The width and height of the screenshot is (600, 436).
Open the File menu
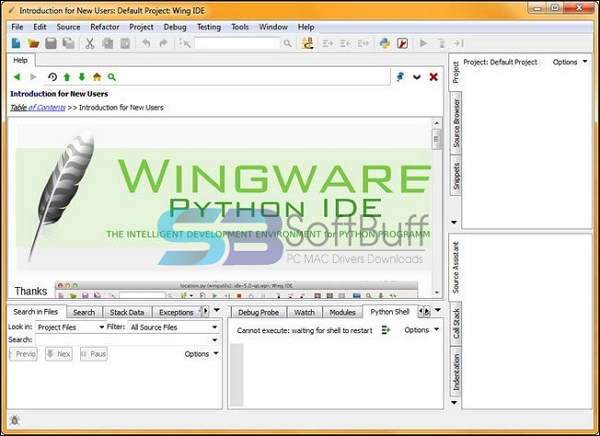point(17,27)
